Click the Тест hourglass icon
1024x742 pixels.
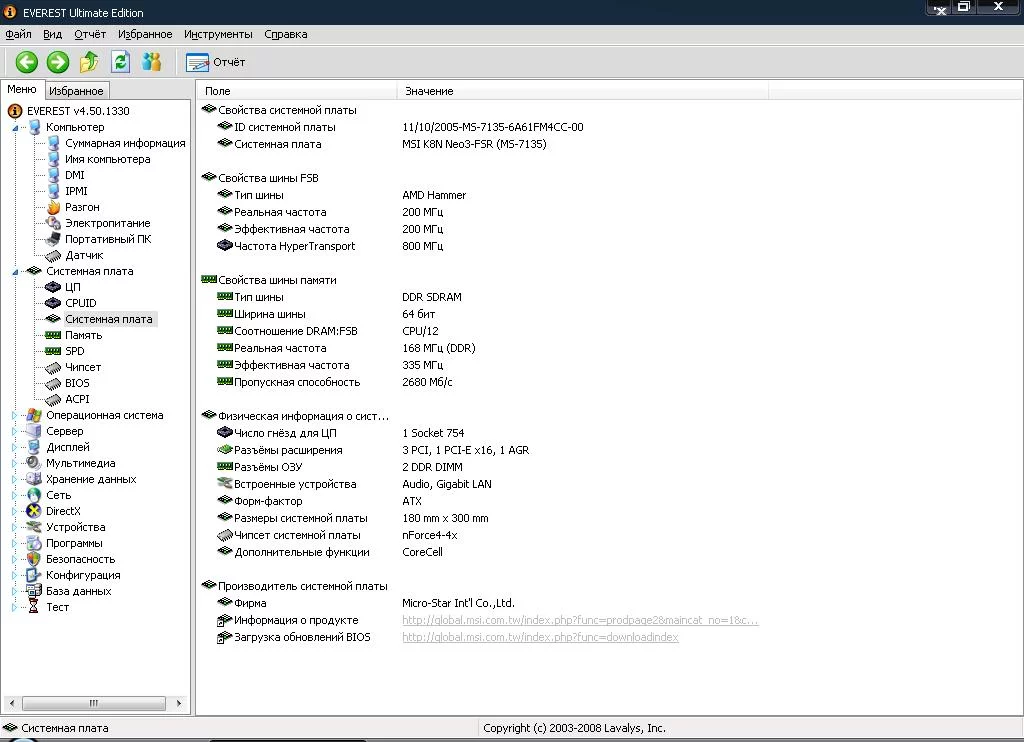(34, 607)
